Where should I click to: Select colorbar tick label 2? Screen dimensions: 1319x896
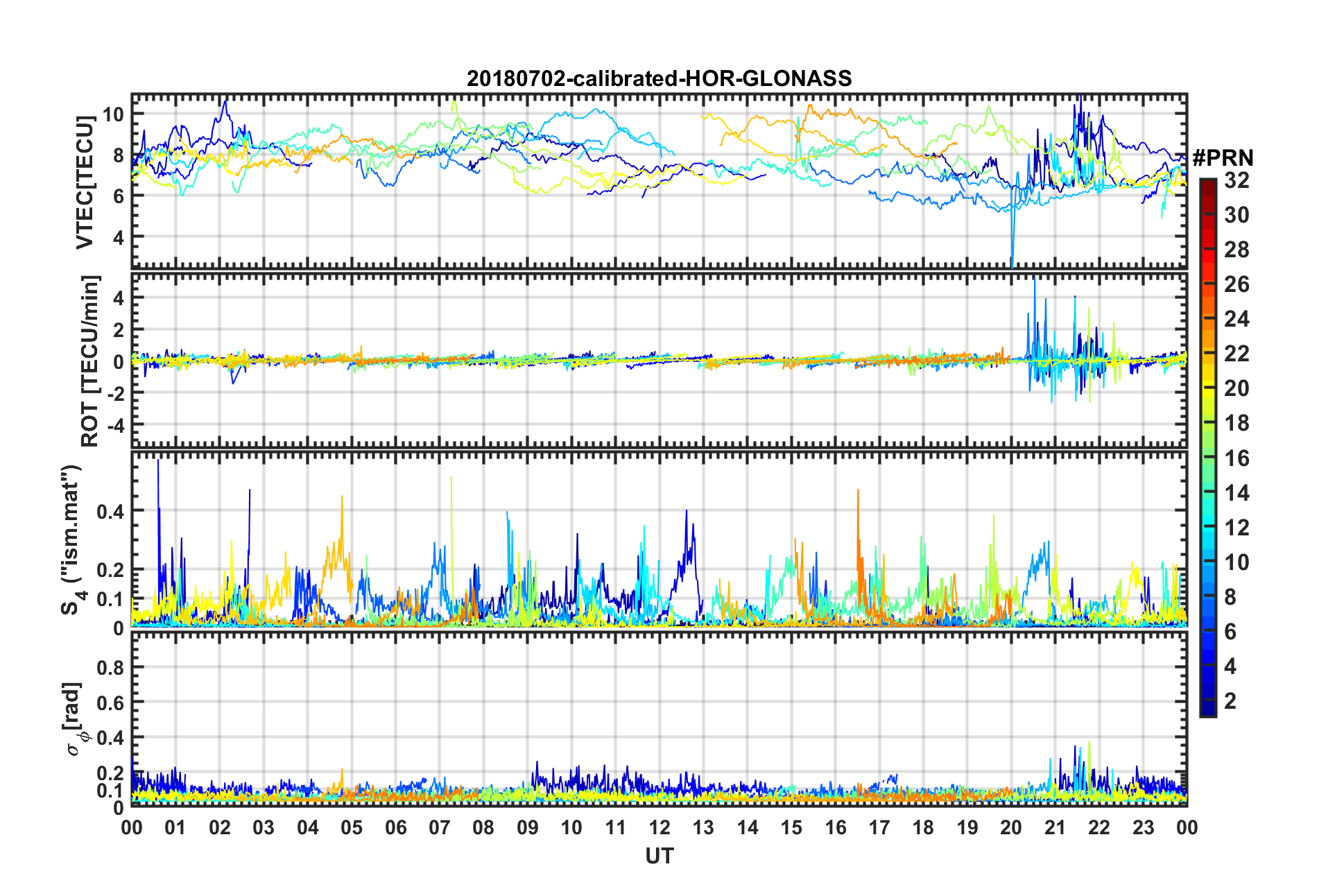point(1230,701)
